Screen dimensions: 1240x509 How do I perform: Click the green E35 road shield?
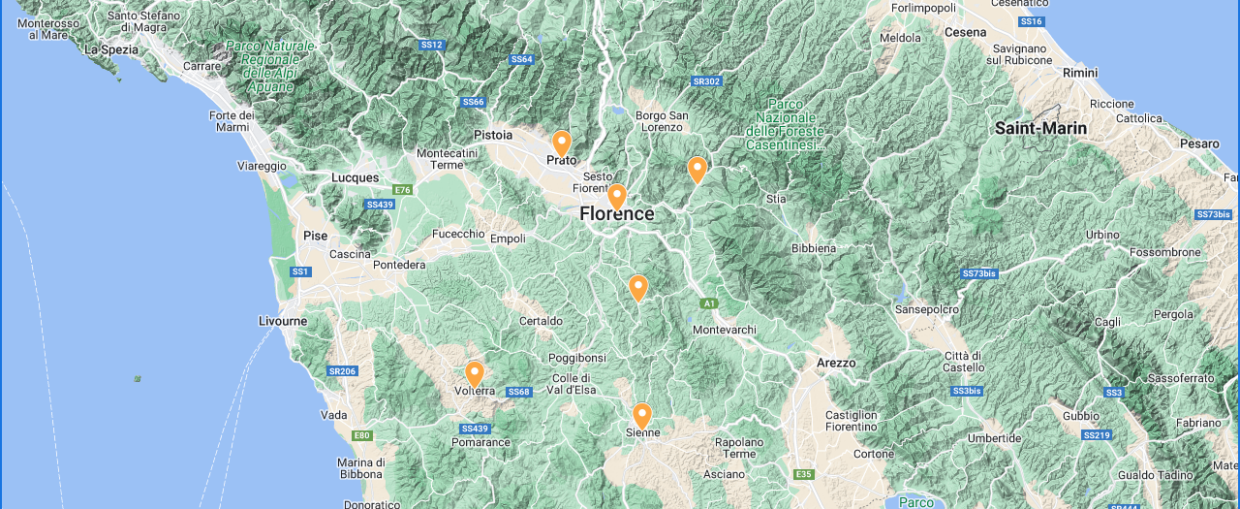tap(804, 474)
